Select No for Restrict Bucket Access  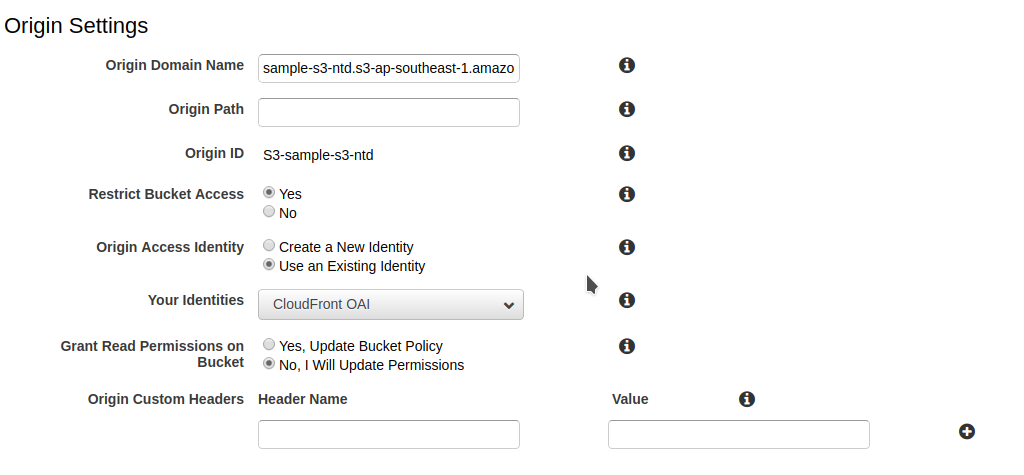(x=269, y=212)
